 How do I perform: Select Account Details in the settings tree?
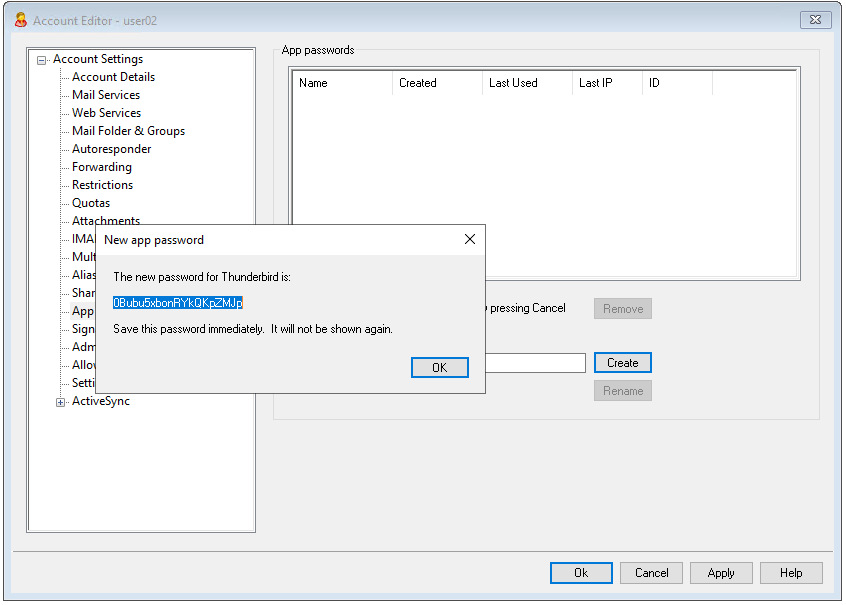pyautogui.click(x=112, y=76)
